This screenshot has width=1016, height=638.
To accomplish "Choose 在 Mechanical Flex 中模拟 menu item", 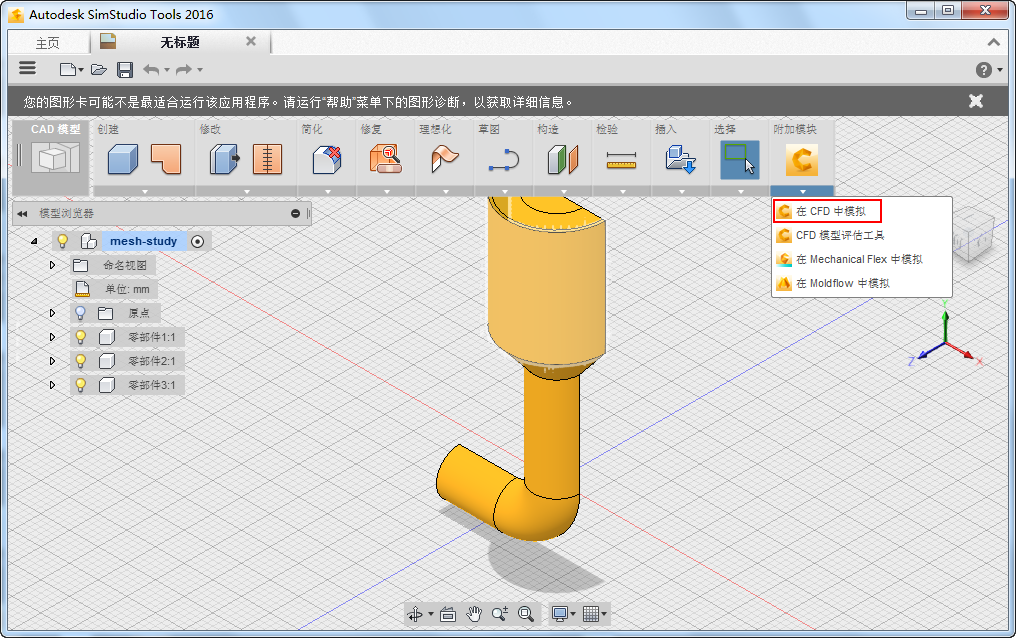I will [862, 259].
